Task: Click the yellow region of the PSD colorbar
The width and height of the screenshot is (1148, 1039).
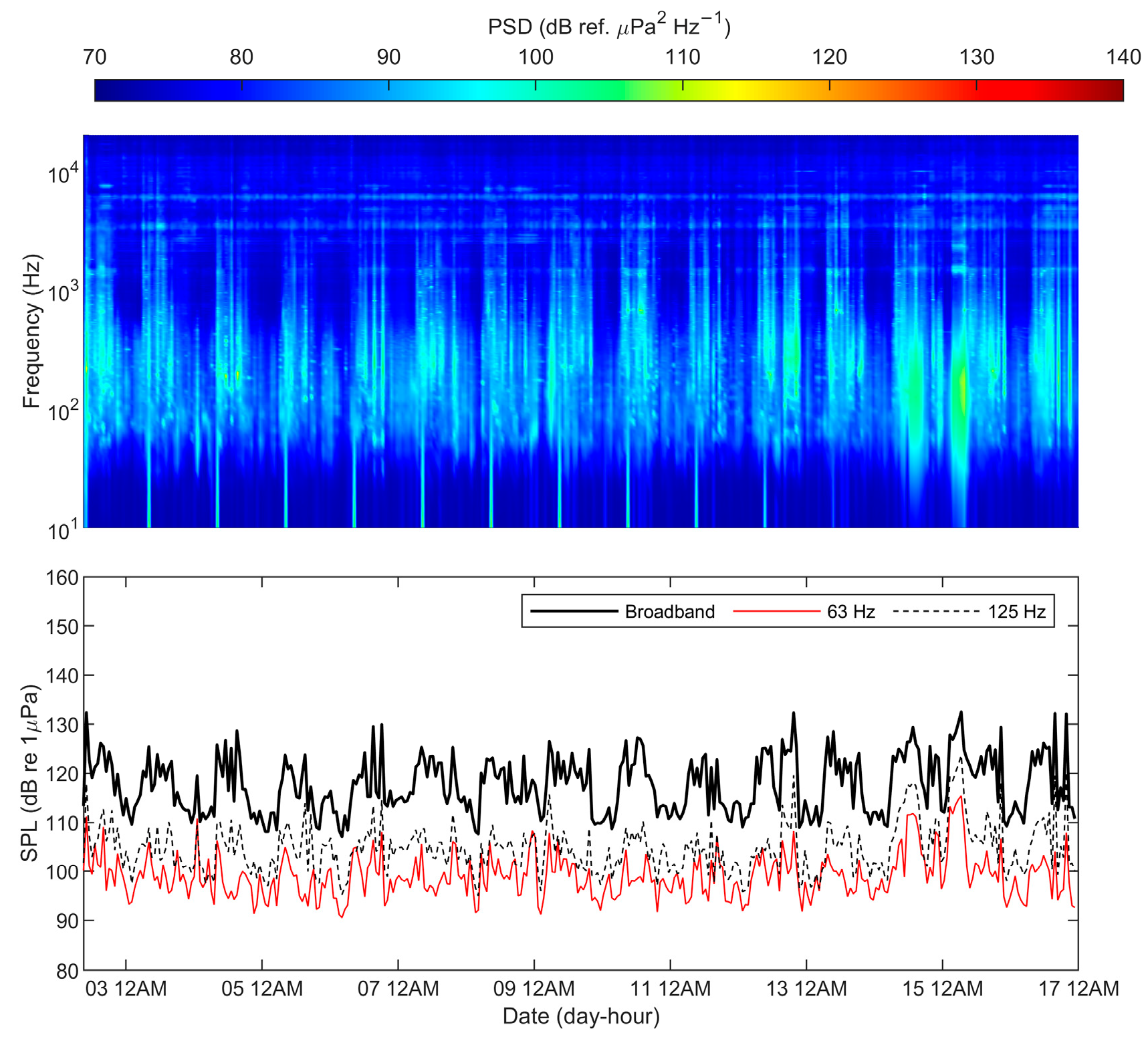Action: pos(734,90)
